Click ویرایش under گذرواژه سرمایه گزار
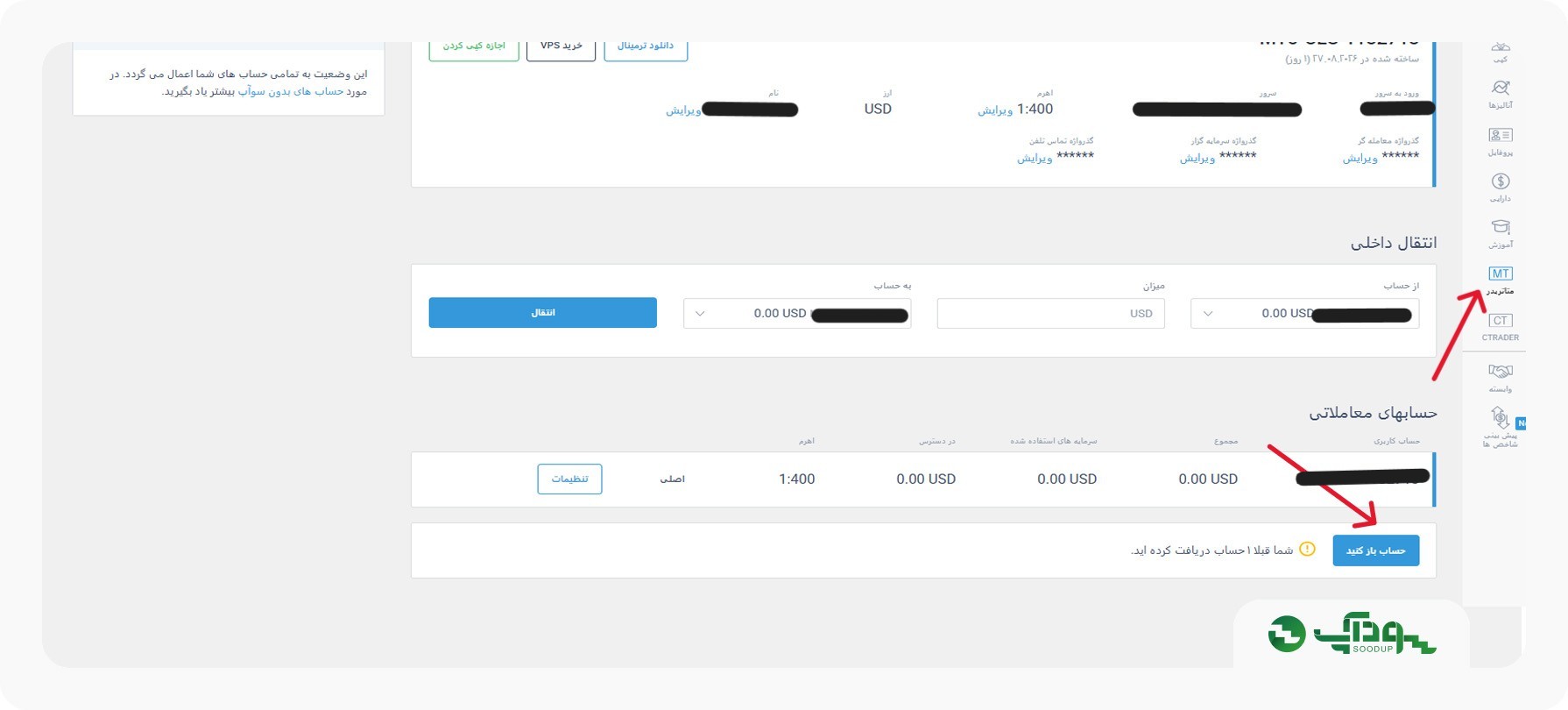 [x=1197, y=159]
